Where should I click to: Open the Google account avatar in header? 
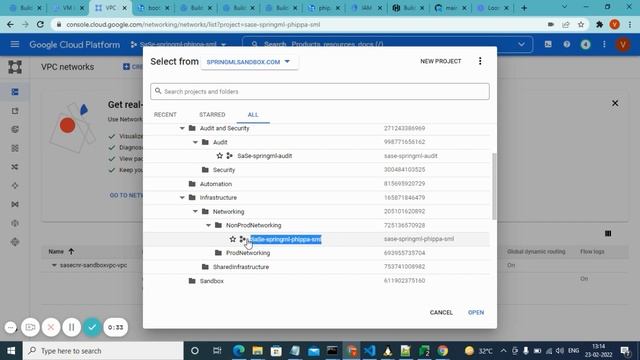(x=623, y=44)
